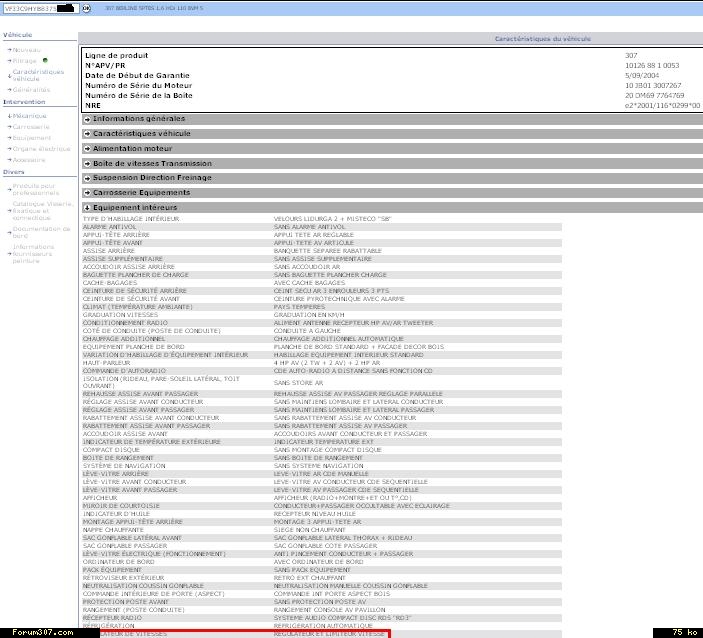This screenshot has height=638, width=703.
Task: Open Catalogue Visserie, fixatique et connectique
Action: click(43, 211)
